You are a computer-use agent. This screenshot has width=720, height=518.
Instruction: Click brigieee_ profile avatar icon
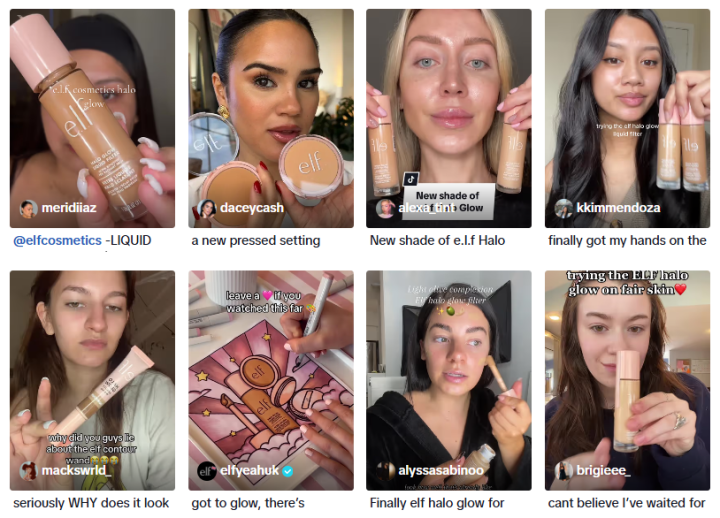[563, 471]
